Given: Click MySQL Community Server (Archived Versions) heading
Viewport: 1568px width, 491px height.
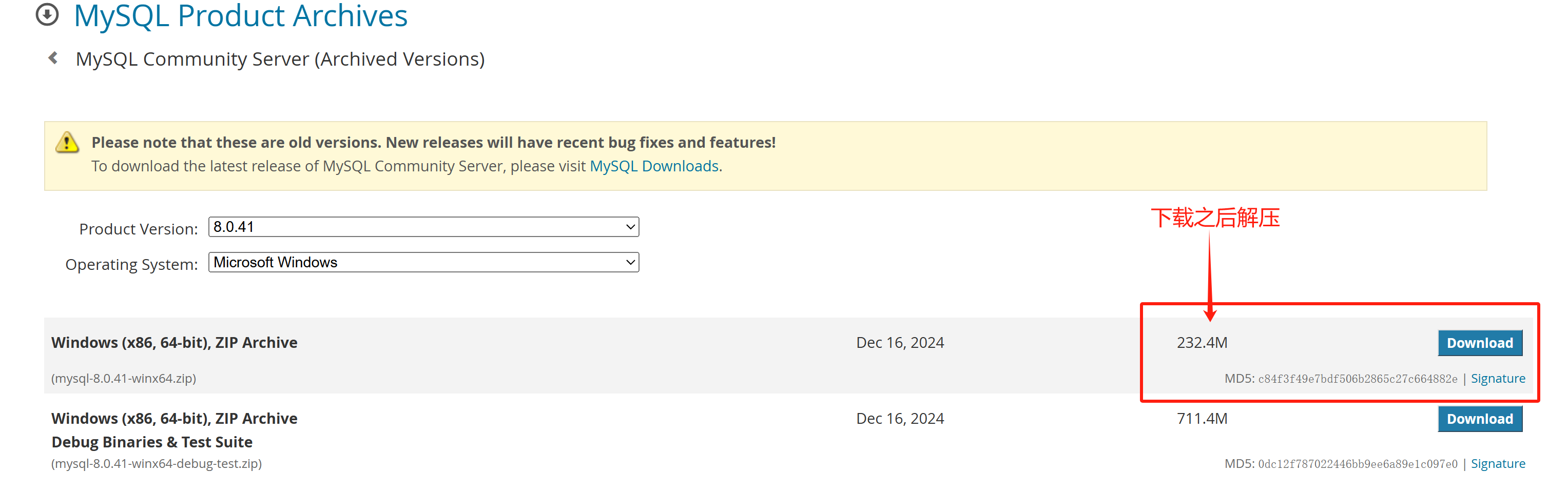Looking at the screenshot, I should 280,59.
